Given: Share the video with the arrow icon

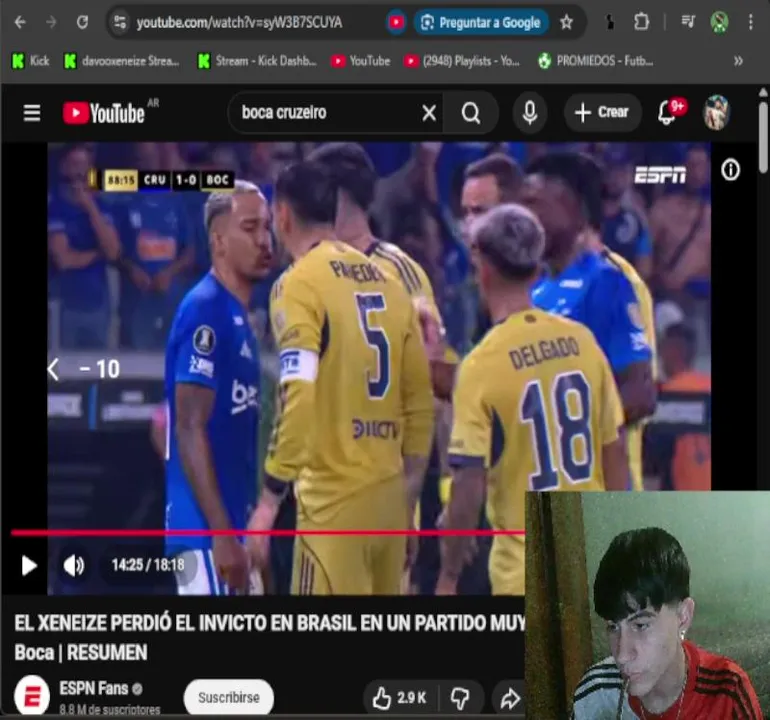Looking at the screenshot, I should [x=510, y=698].
